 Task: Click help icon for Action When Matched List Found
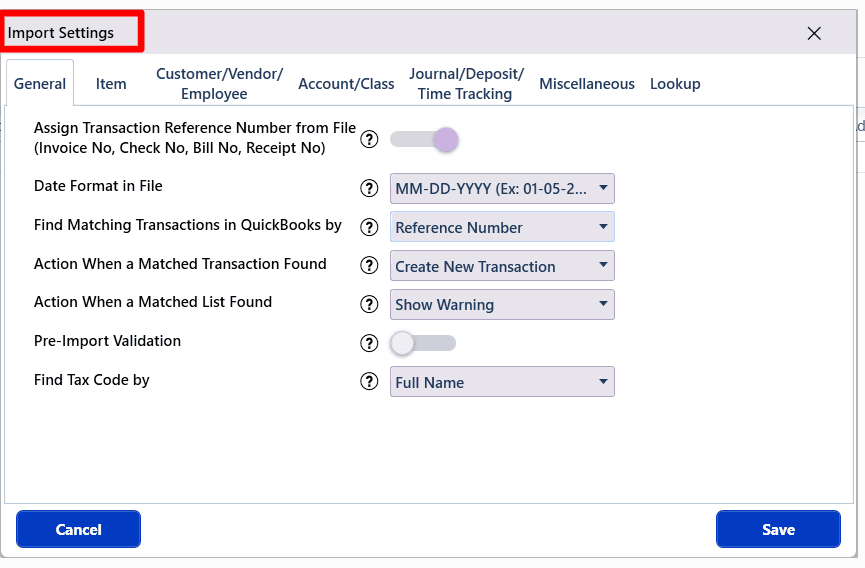[369, 304]
